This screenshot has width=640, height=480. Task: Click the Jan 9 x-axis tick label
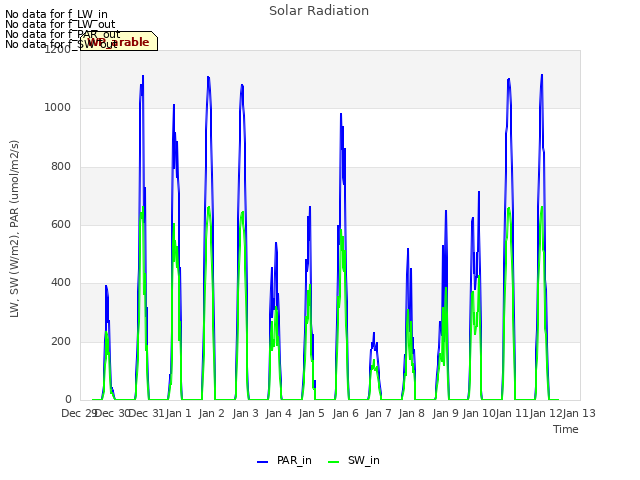point(446,413)
